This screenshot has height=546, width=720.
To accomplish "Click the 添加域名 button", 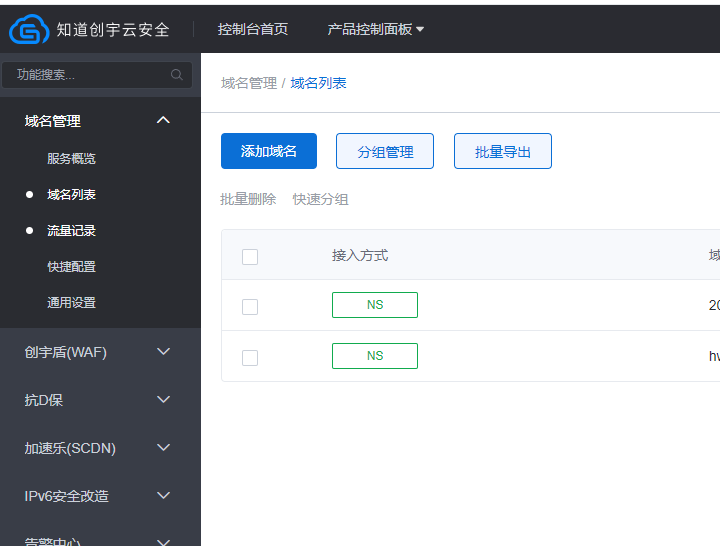I will 269,151.
